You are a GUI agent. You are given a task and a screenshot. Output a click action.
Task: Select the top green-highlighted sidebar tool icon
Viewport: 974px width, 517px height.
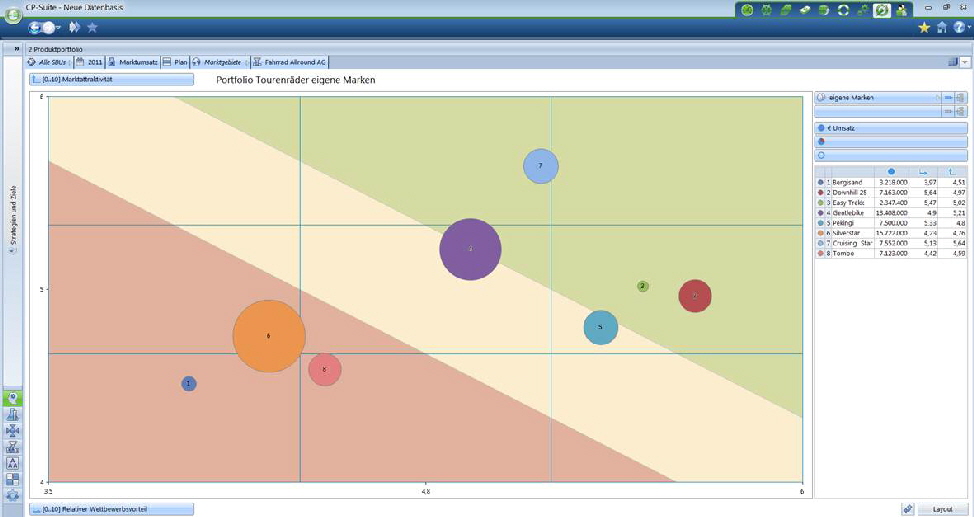pyautogui.click(x=12, y=398)
